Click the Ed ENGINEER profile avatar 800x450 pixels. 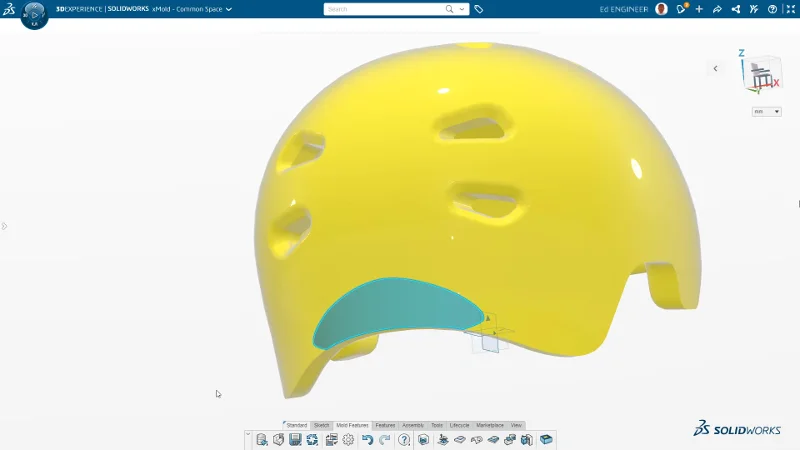click(661, 9)
